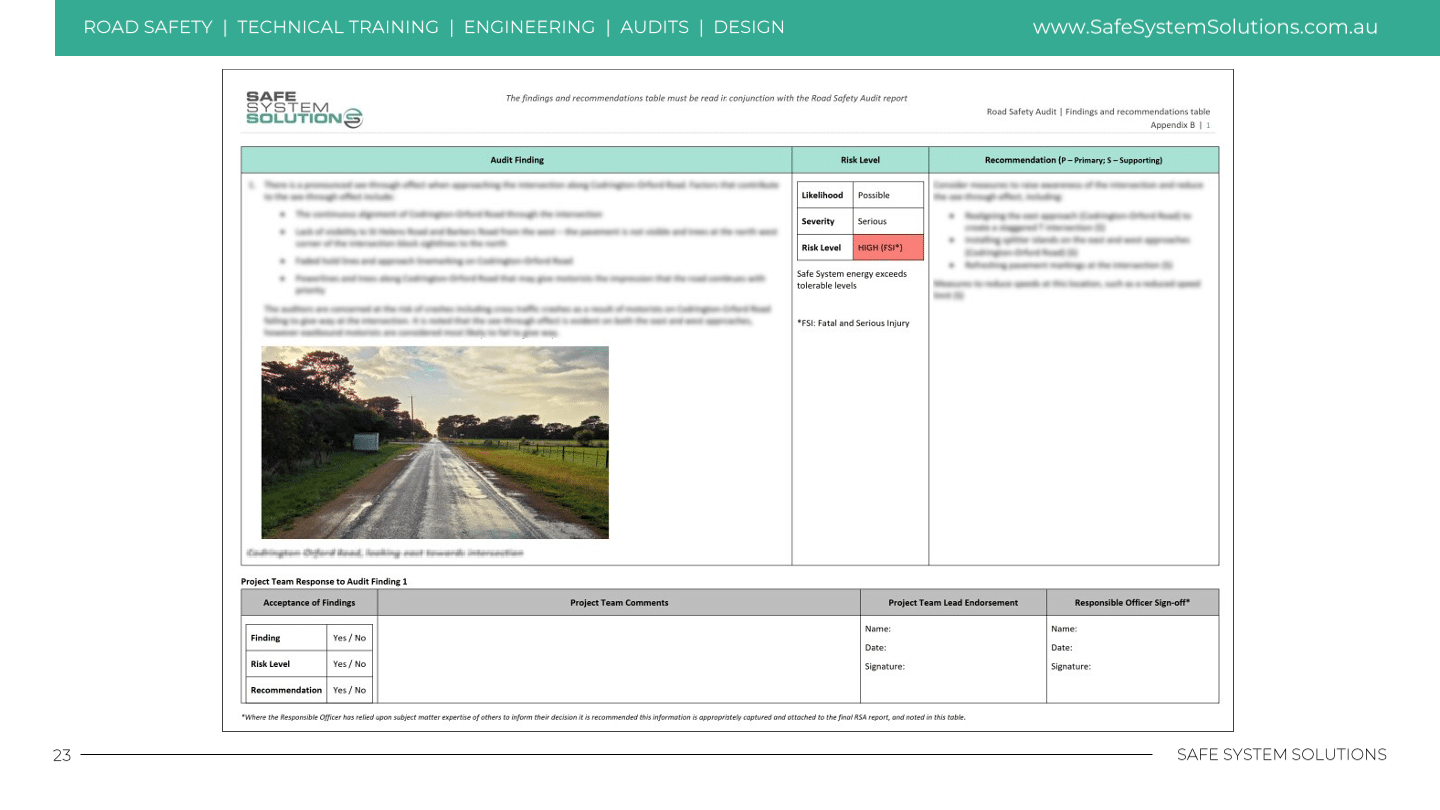The width and height of the screenshot is (1440, 810).
Task: Click the ROAD SAFETY header text
Action: pos(148,27)
